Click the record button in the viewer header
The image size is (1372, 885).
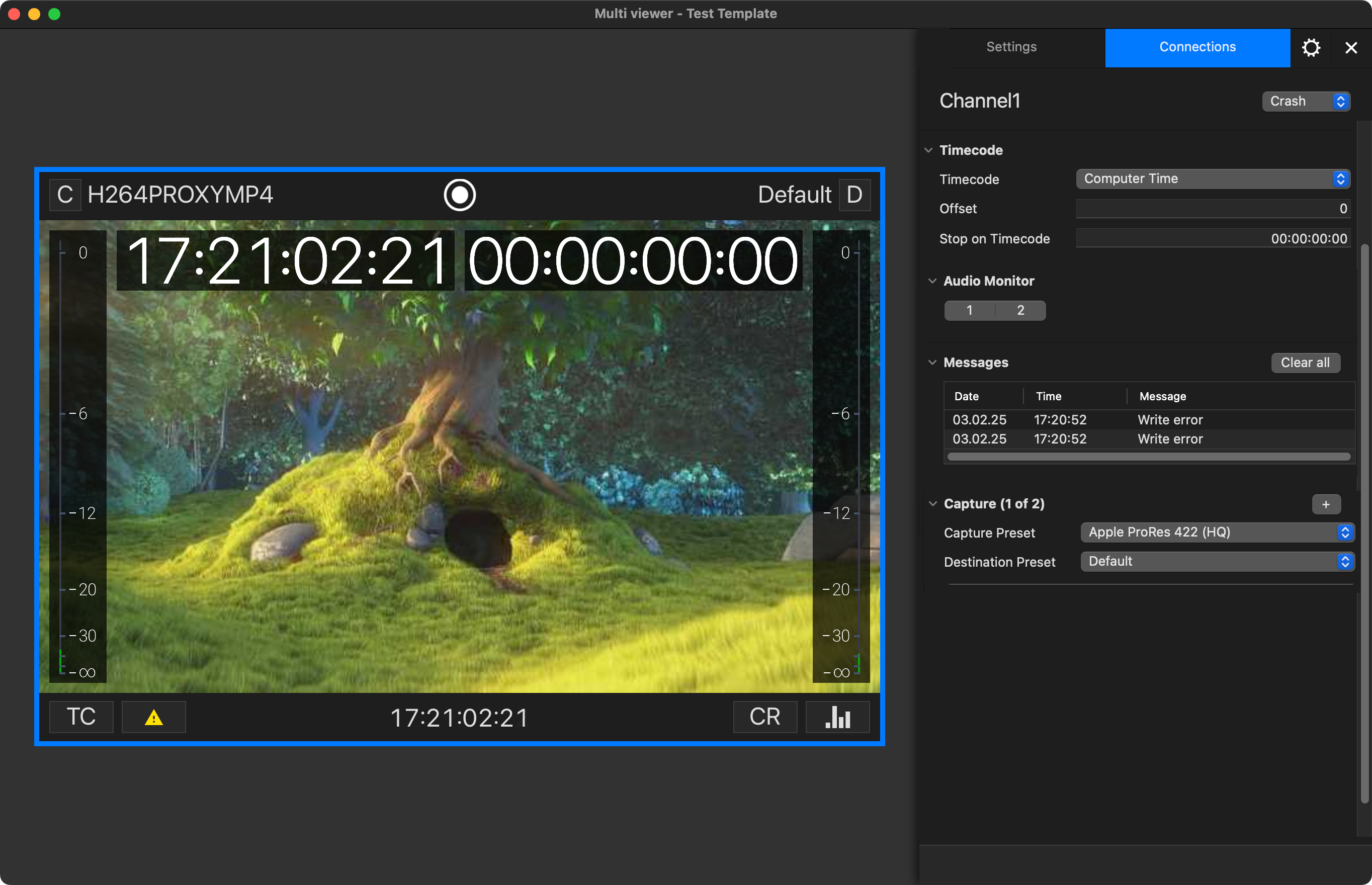[459, 195]
